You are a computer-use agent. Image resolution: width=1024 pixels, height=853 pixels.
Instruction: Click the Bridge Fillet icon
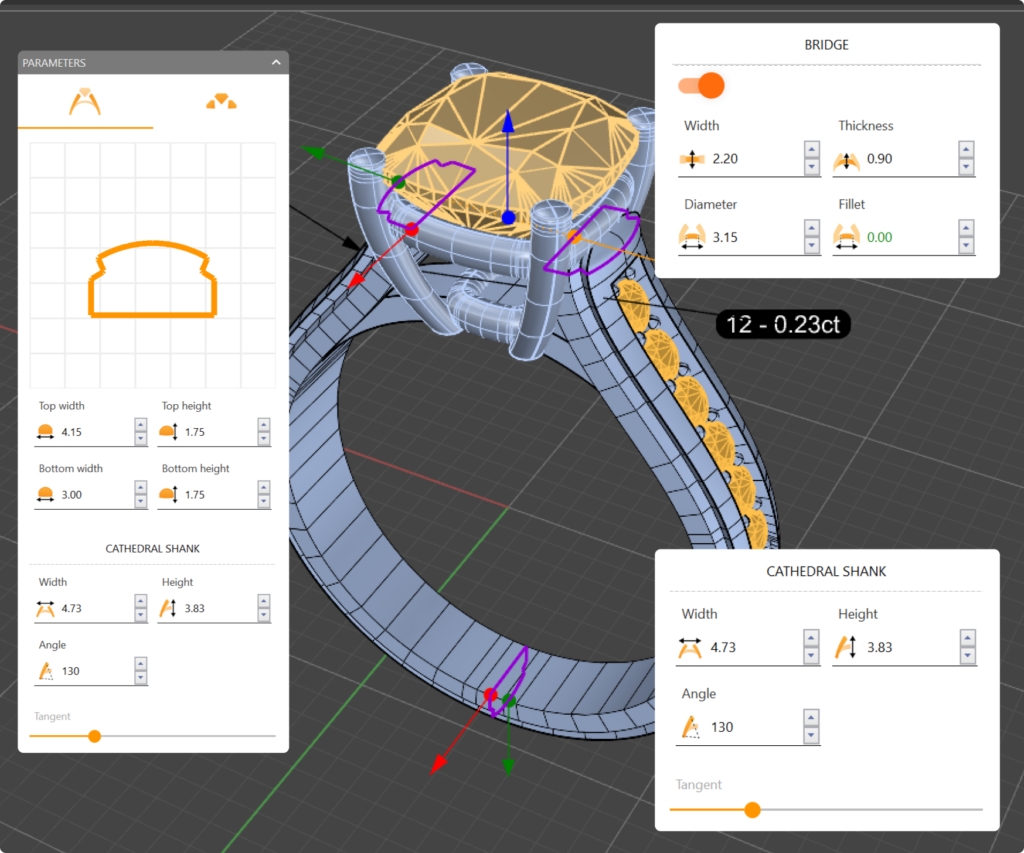click(x=847, y=237)
